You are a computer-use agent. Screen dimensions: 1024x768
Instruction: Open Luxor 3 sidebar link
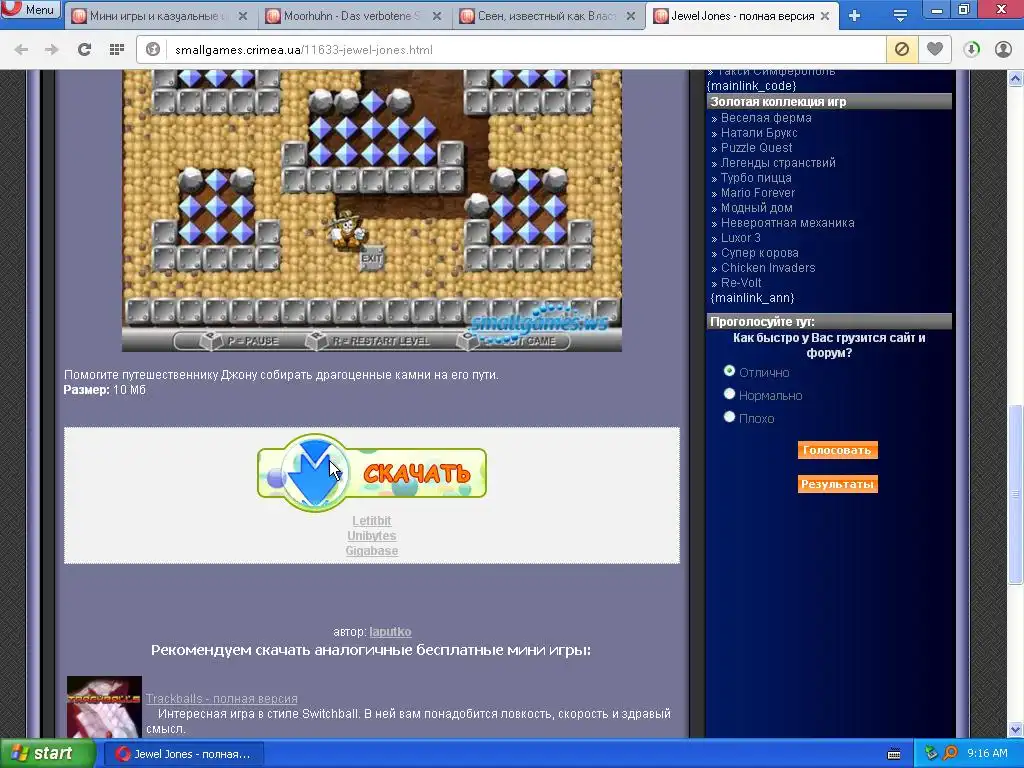click(741, 238)
